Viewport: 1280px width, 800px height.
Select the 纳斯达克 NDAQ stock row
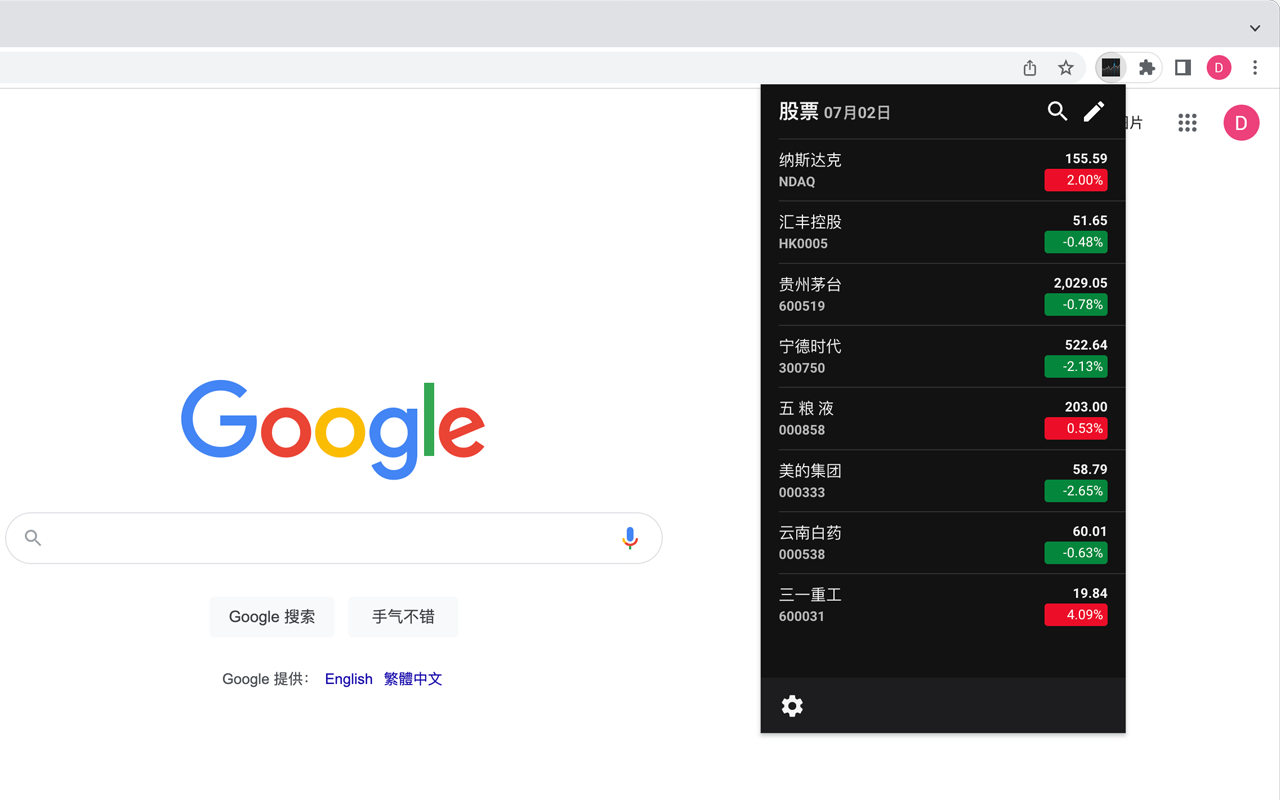[x=943, y=170]
